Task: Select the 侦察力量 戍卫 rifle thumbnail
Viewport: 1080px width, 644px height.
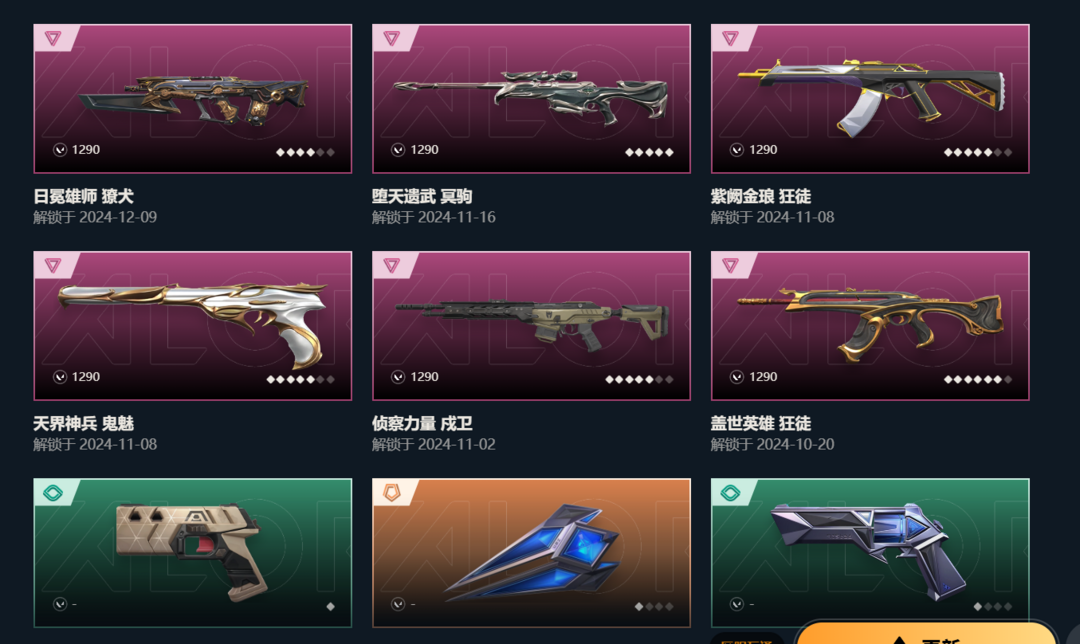Action: [531, 326]
